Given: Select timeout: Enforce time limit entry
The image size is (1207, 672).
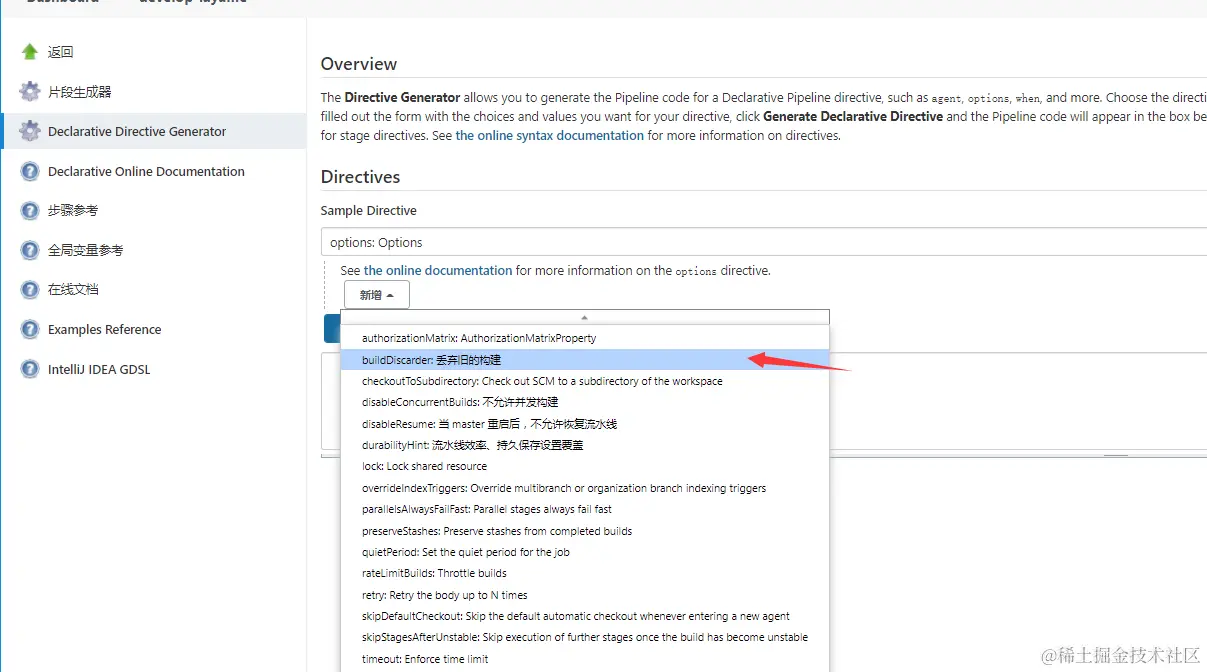Looking at the screenshot, I should click(x=585, y=659).
